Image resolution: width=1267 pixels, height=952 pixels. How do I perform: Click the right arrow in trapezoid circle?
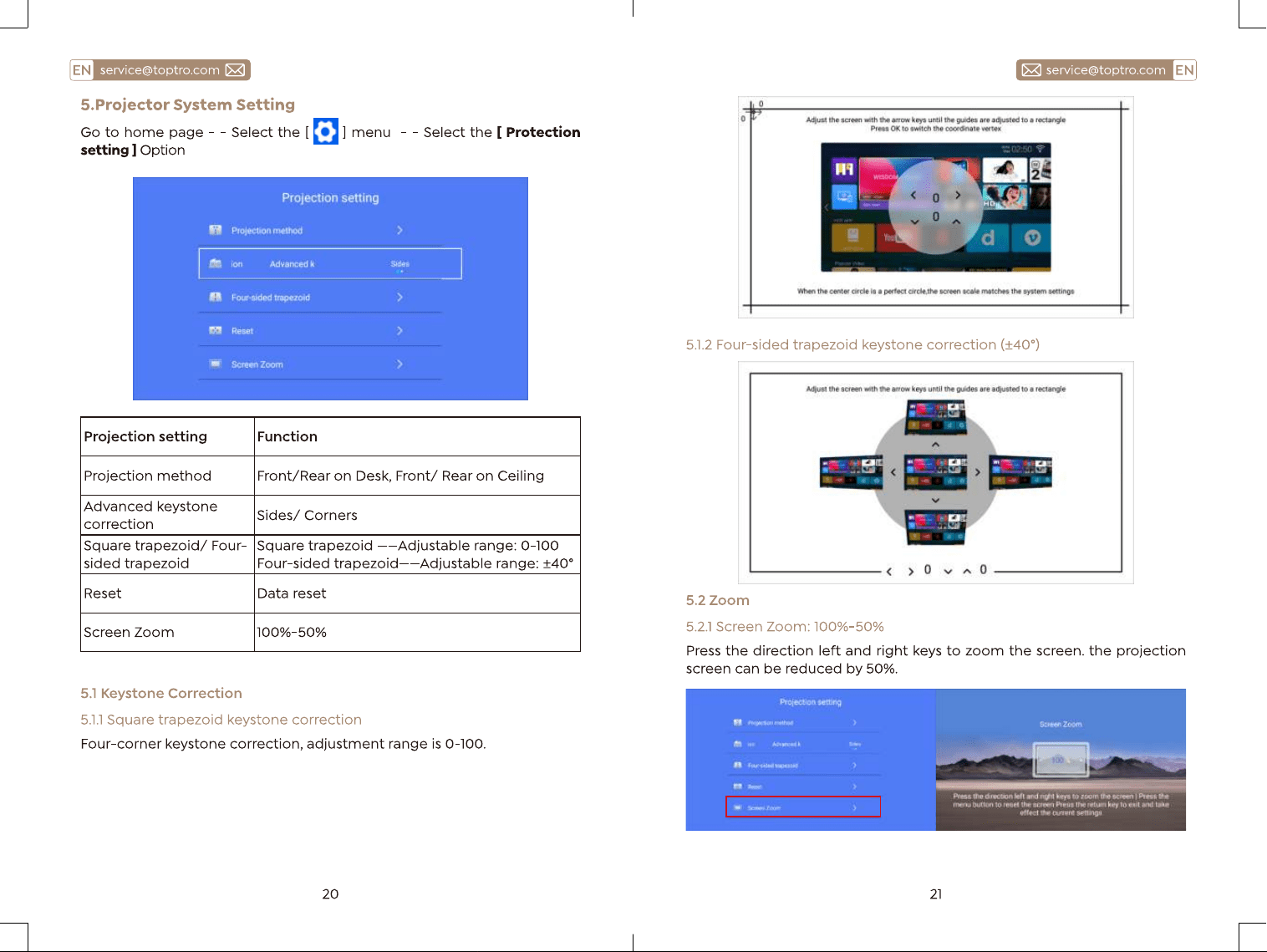click(x=977, y=472)
